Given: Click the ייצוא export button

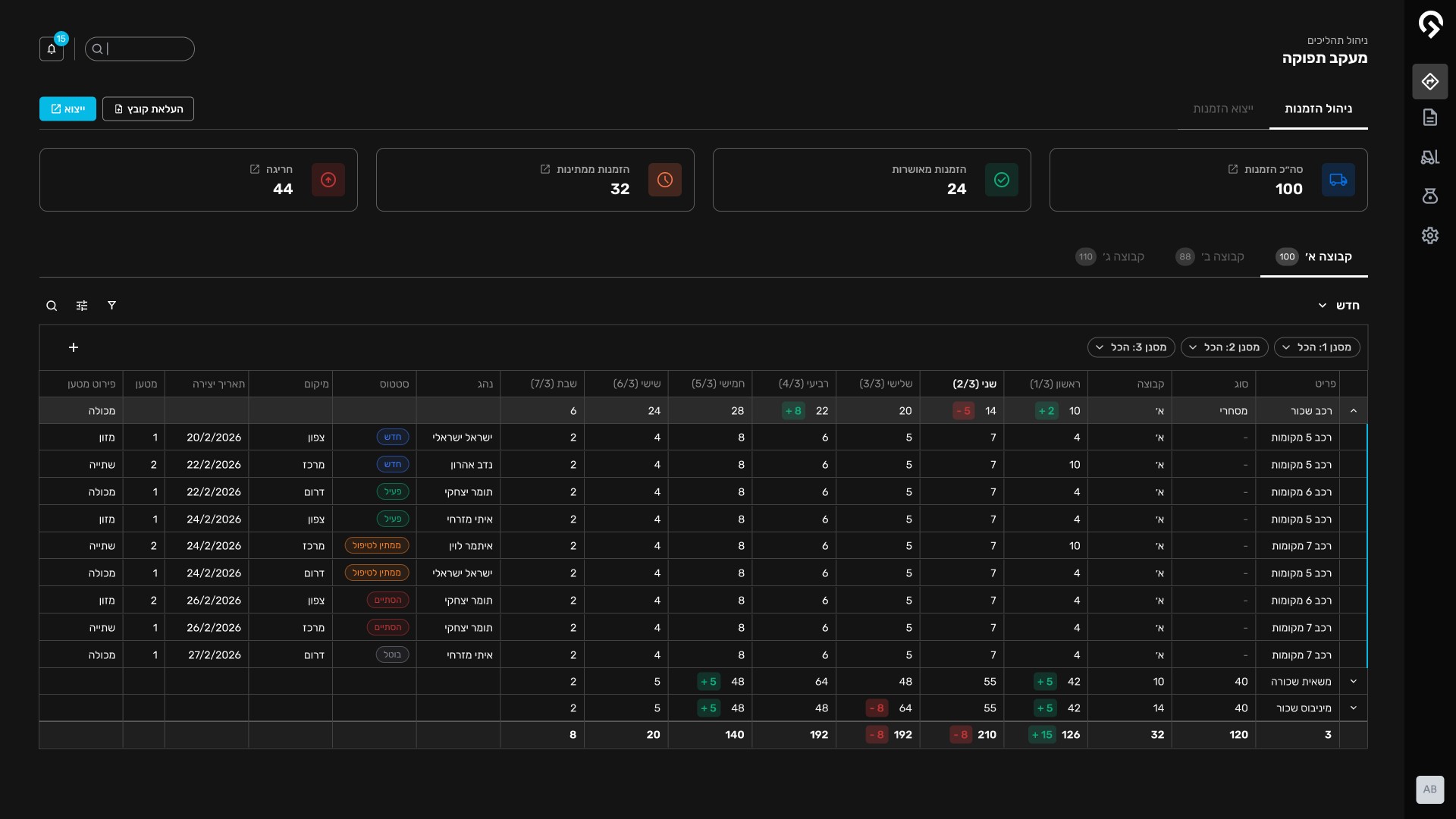Looking at the screenshot, I should (x=67, y=109).
